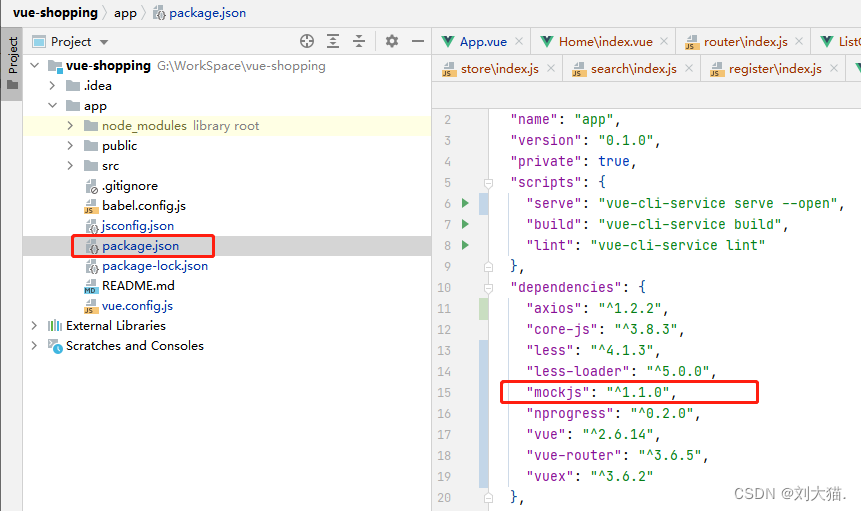Click the "private": true line
The height and width of the screenshot is (511, 861).
573,161
